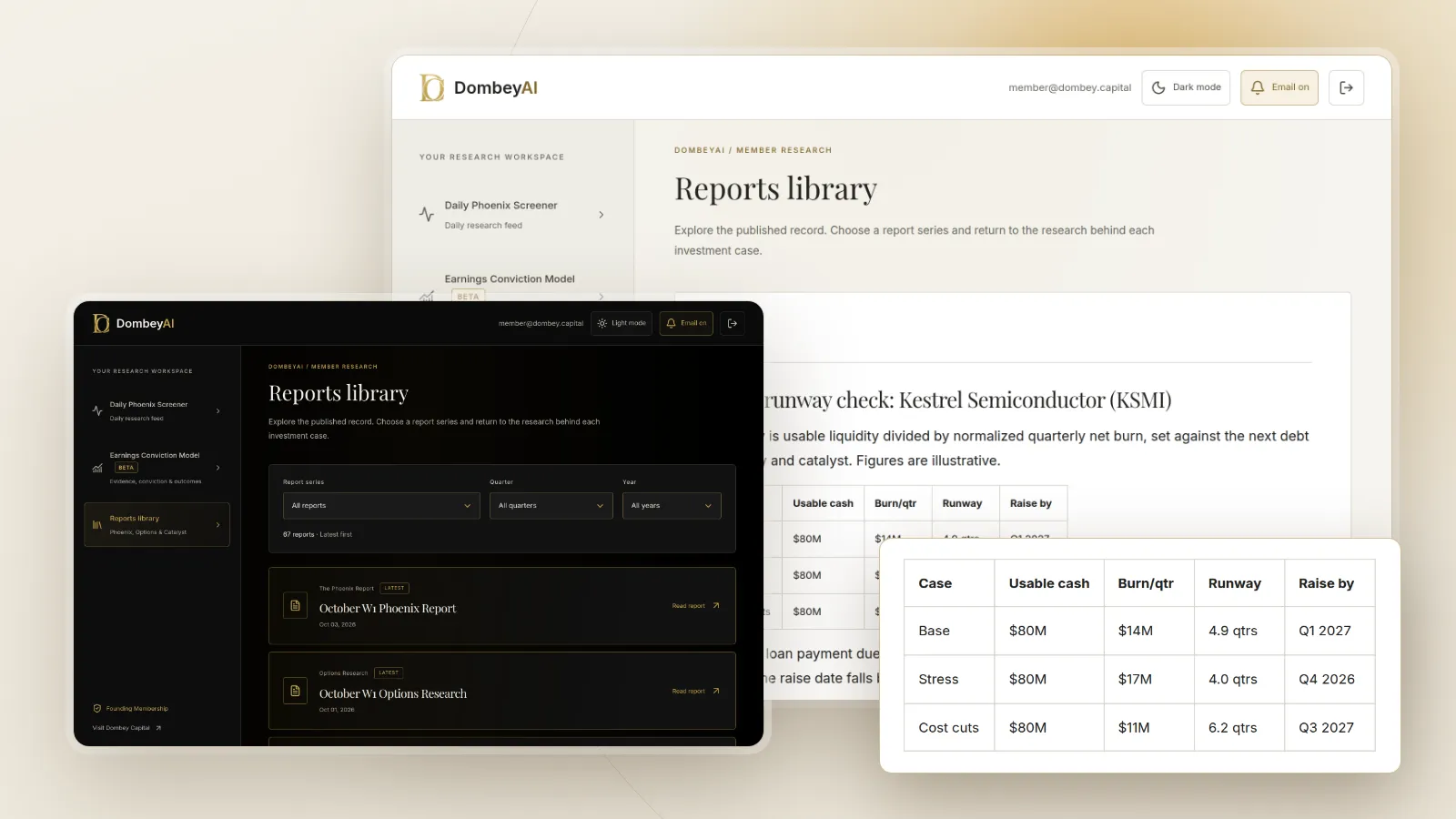1456x819 pixels.
Task: Click member@dombey.capital in the light window
Action: coord(1070,87)
